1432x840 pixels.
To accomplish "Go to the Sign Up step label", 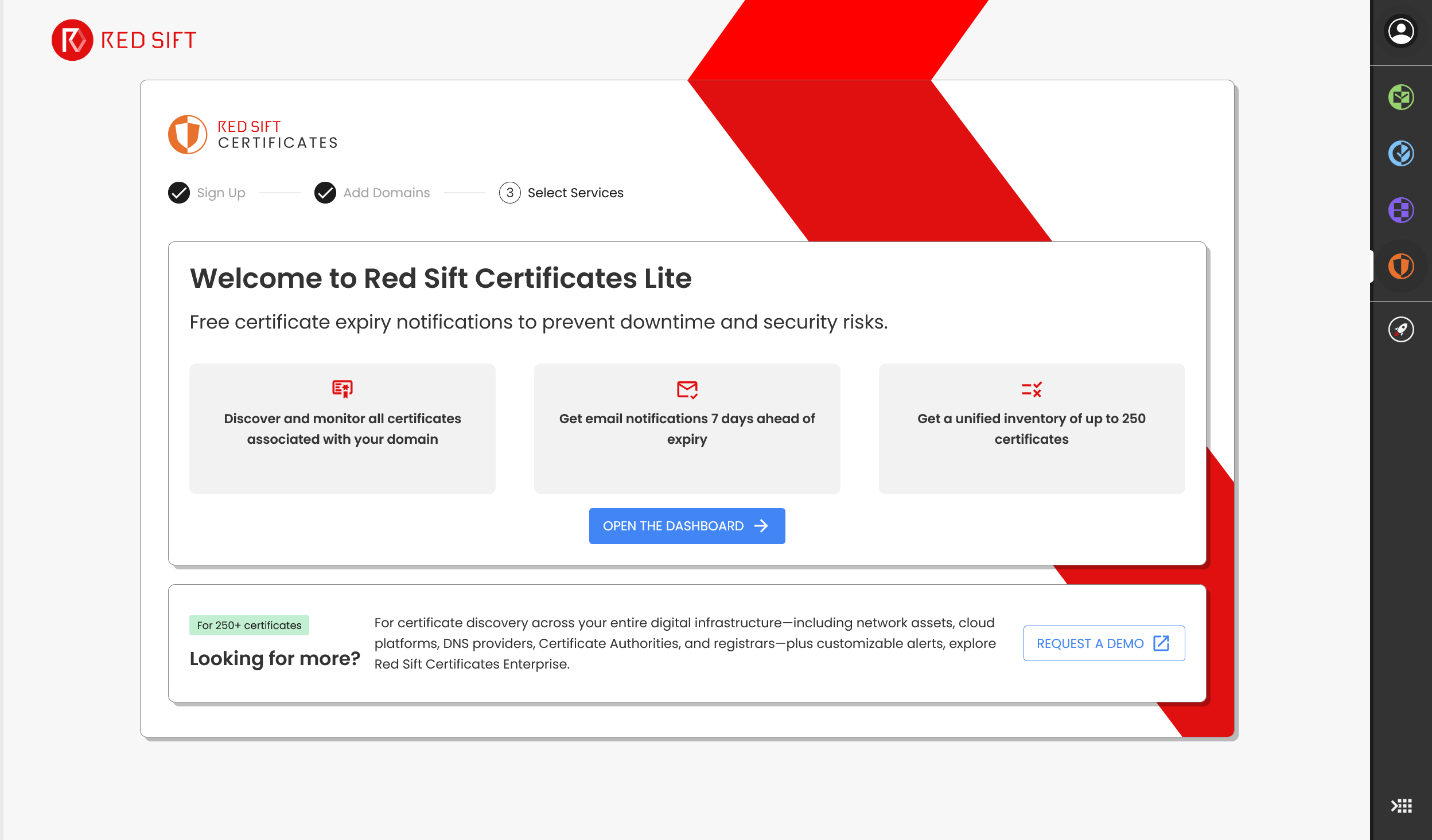I will 221,193.
